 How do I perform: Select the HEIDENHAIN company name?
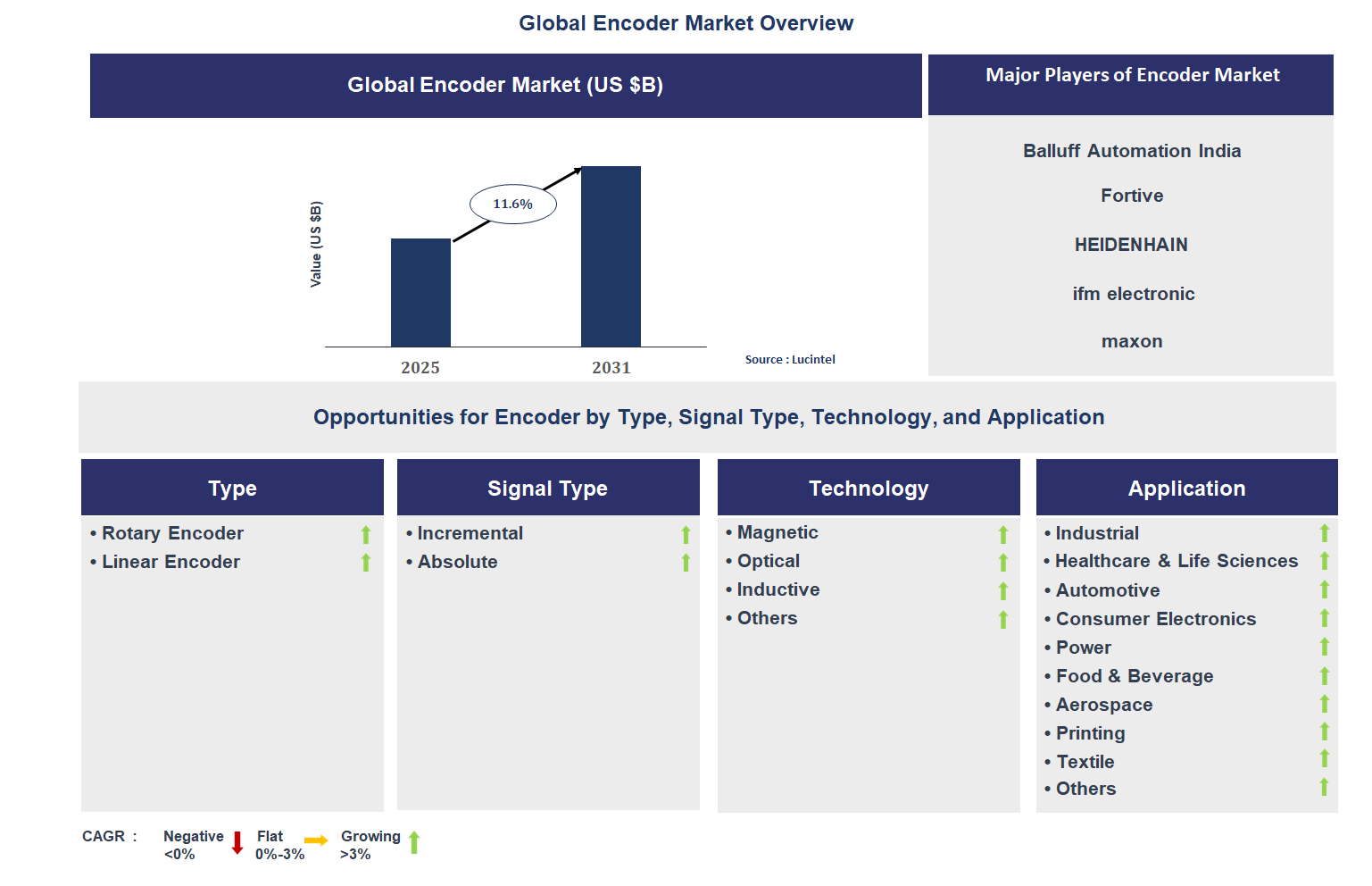click(x=1131, y=244)
